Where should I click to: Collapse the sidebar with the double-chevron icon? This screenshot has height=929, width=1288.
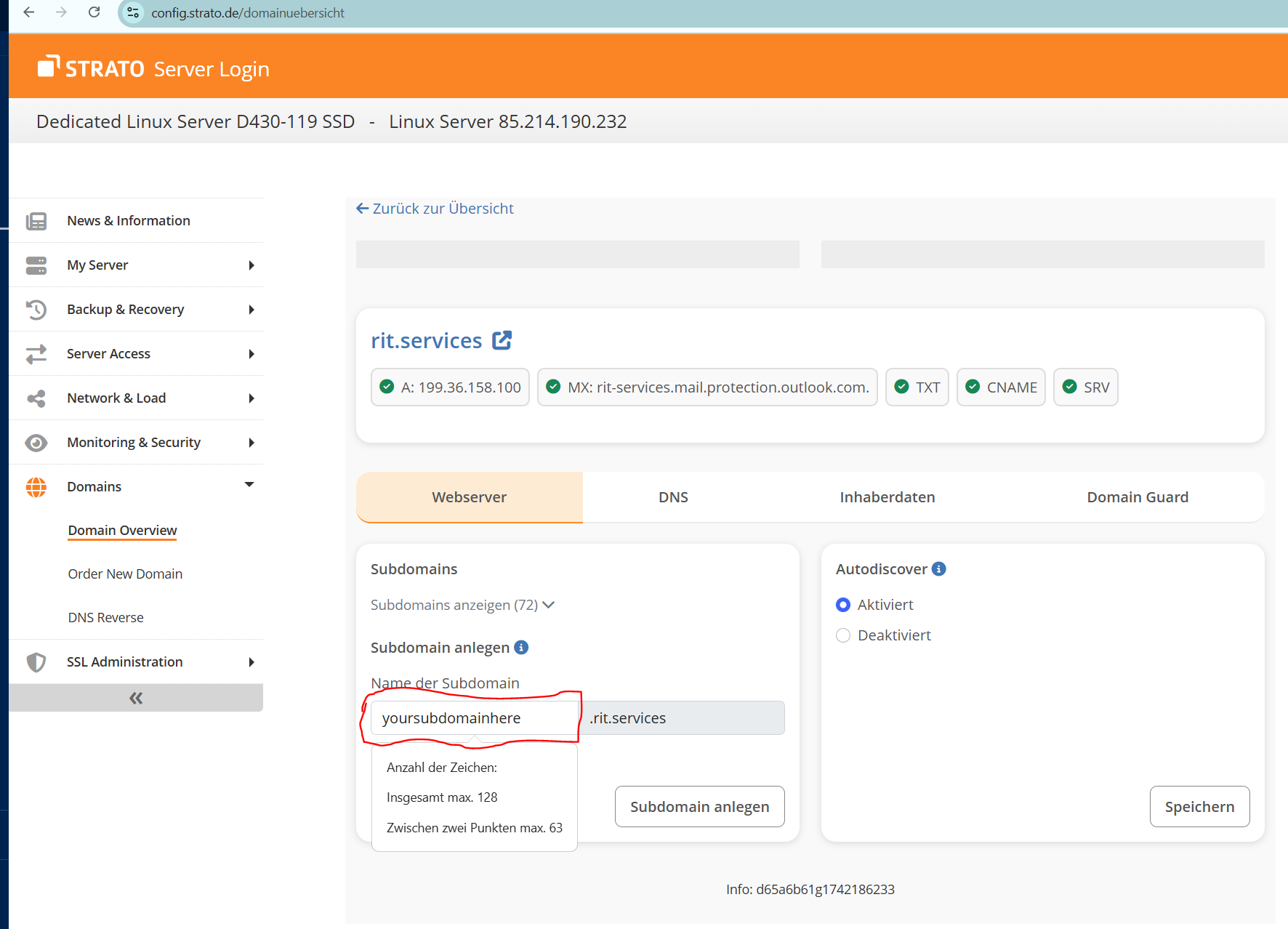(x=136, y=698)
